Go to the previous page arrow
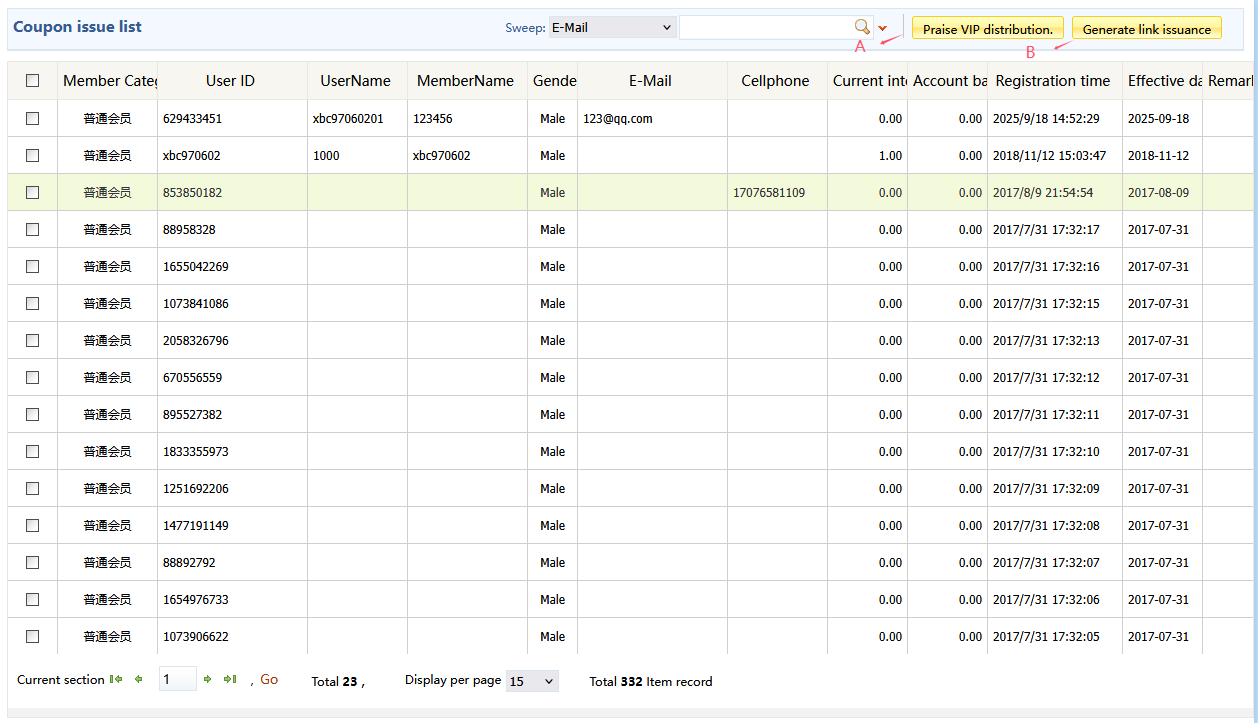This screenshot has height=723, width=1258. (x=139, y=680)
